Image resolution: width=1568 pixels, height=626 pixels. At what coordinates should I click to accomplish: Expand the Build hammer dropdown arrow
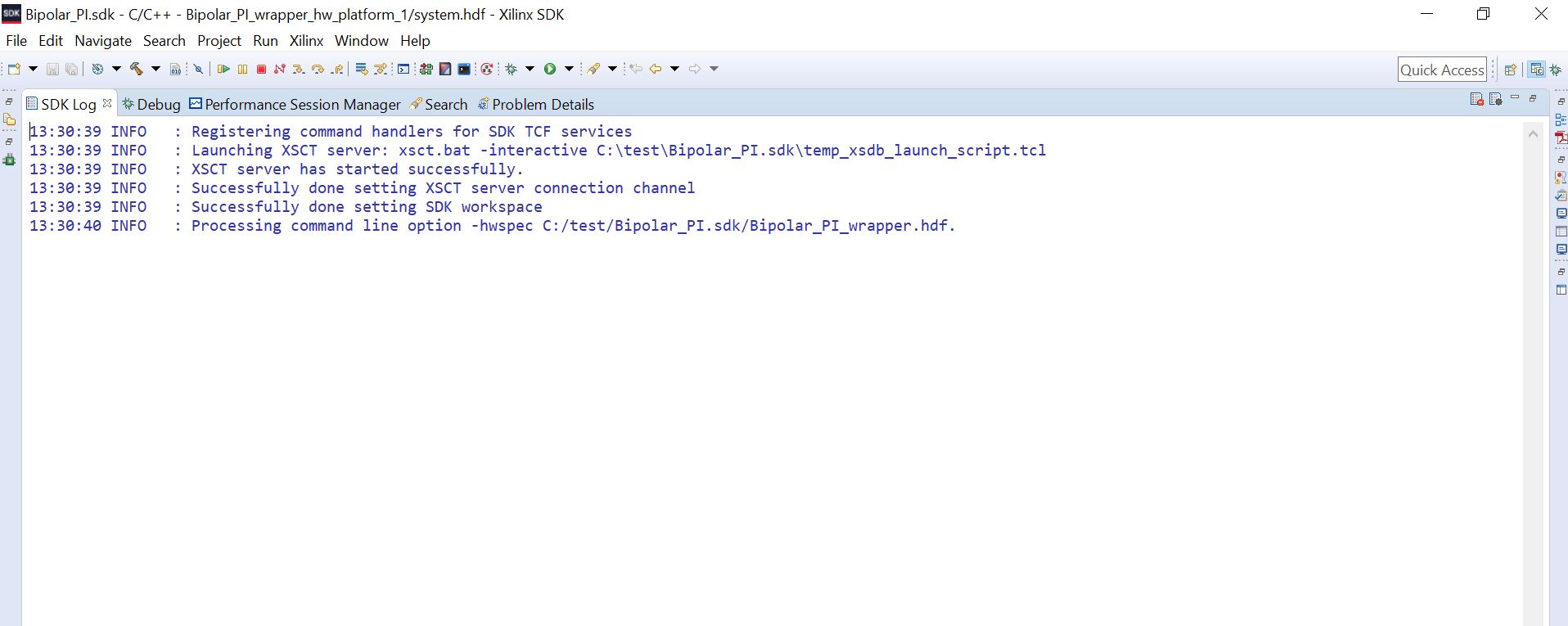pos(155,70)
